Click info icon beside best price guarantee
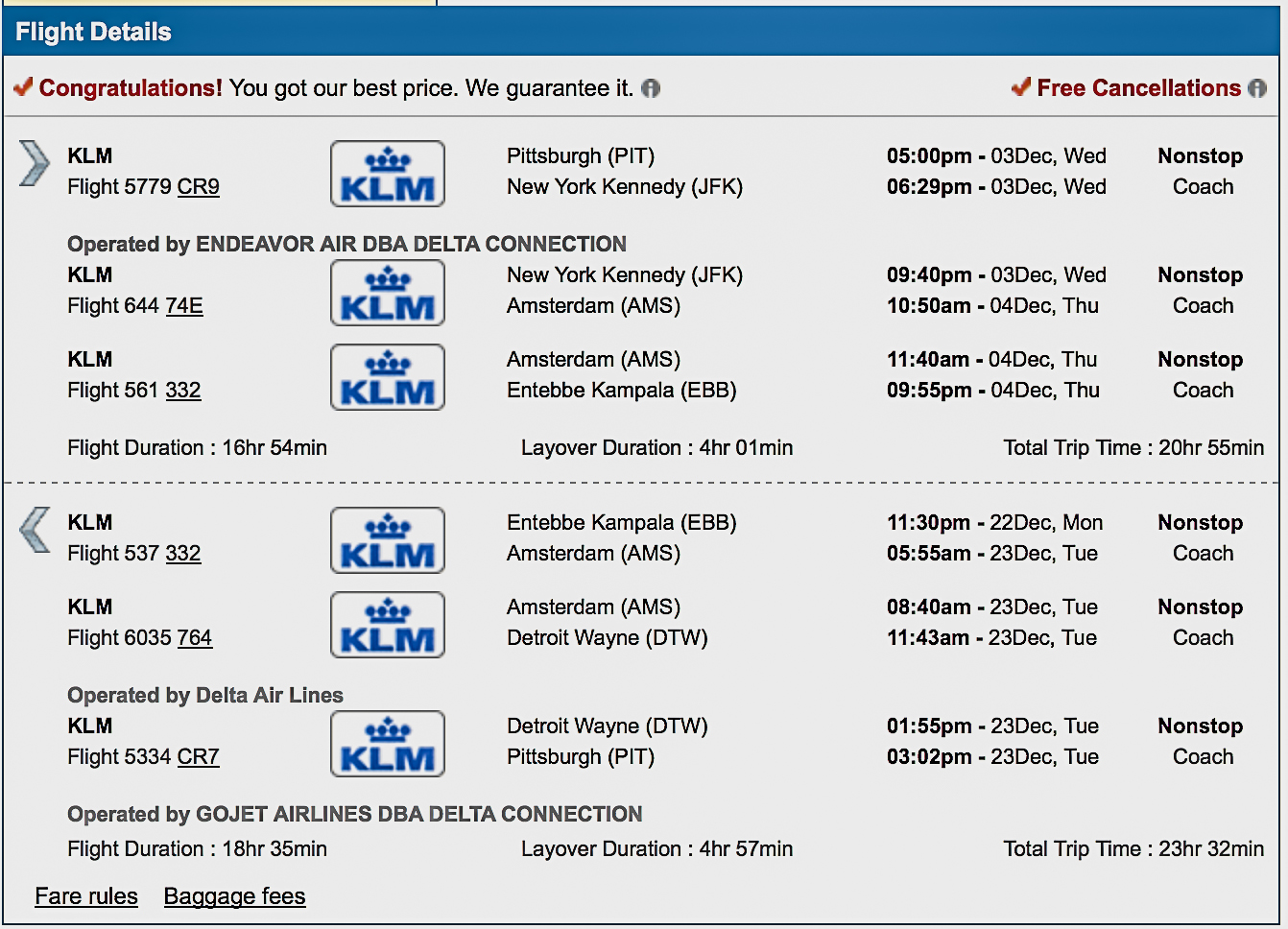Image resolution: width=1288 pixels, height=929 pixels. coord(651,88)
